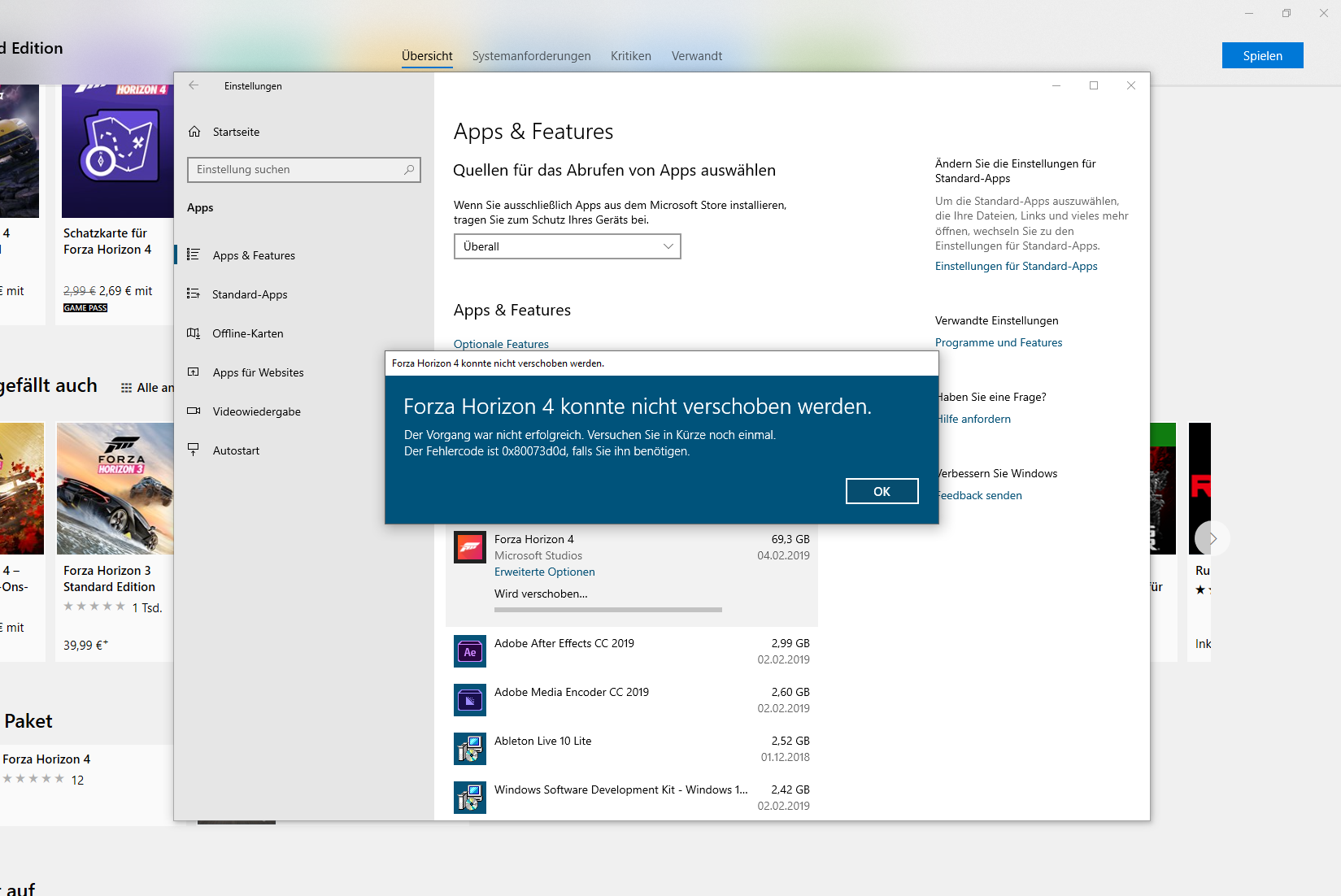Click the Wird verschoben progress bar

[608, 609]
